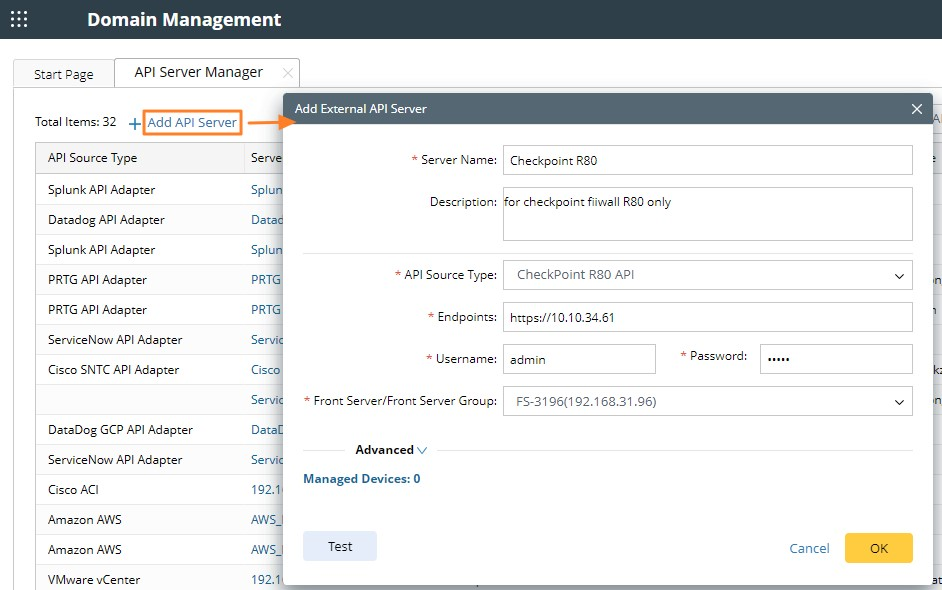
Task: Click the Add API Server link
Action: (x=192, y=123)
